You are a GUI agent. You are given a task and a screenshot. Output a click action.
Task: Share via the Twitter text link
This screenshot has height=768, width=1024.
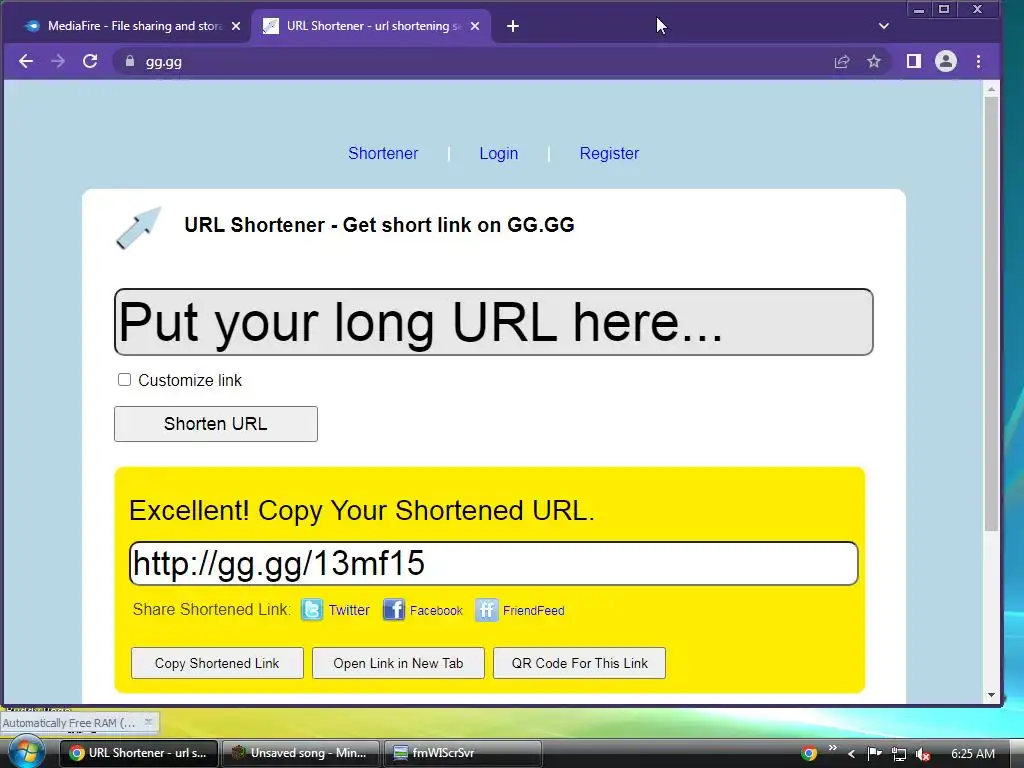click(349, 610)
